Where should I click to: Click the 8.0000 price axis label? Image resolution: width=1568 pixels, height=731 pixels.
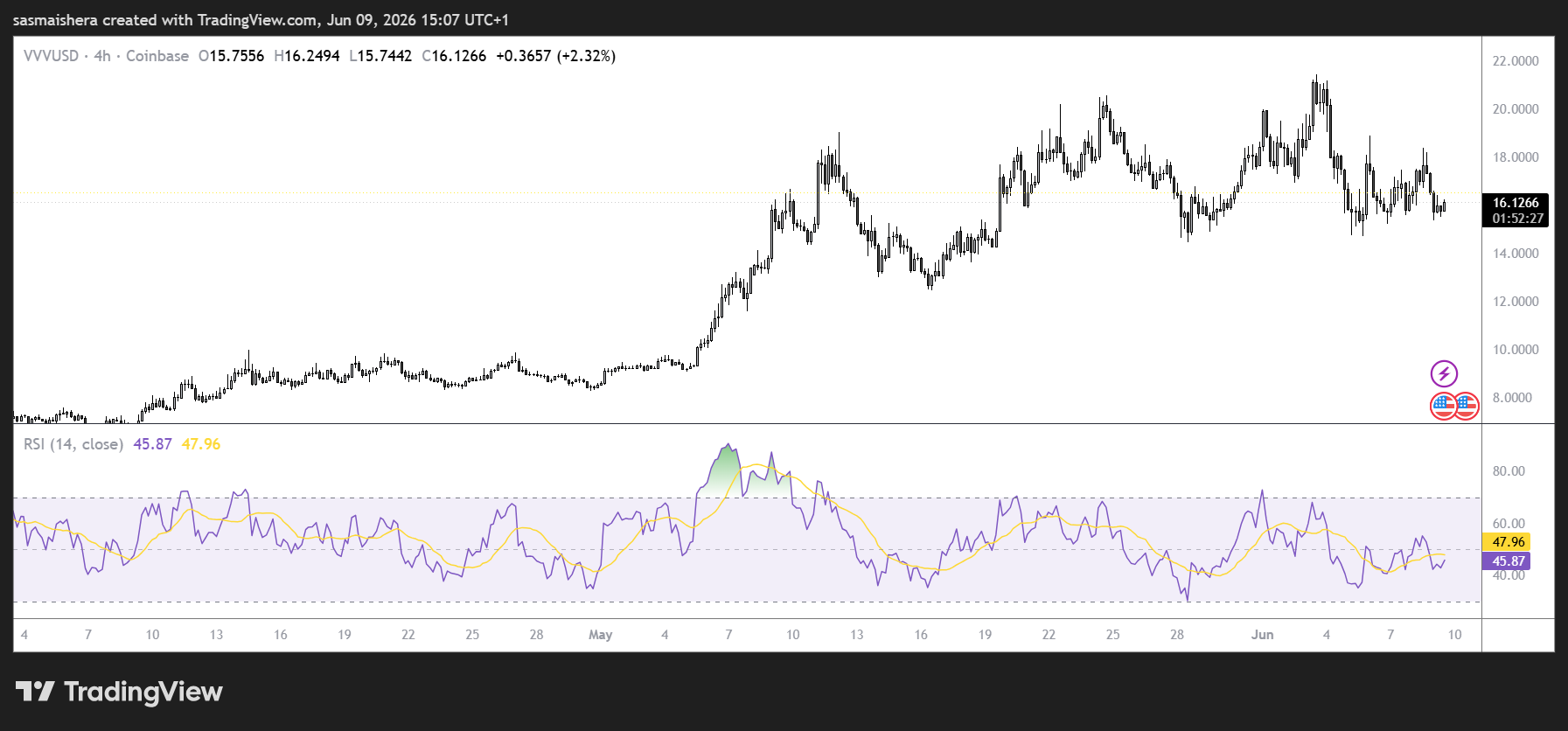point(1512,398)
